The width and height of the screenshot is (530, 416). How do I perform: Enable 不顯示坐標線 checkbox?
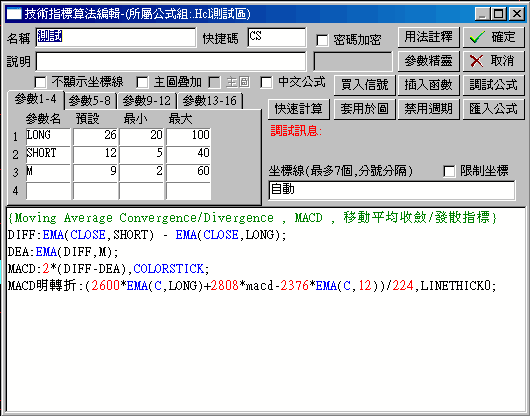[x=40, y=82]
